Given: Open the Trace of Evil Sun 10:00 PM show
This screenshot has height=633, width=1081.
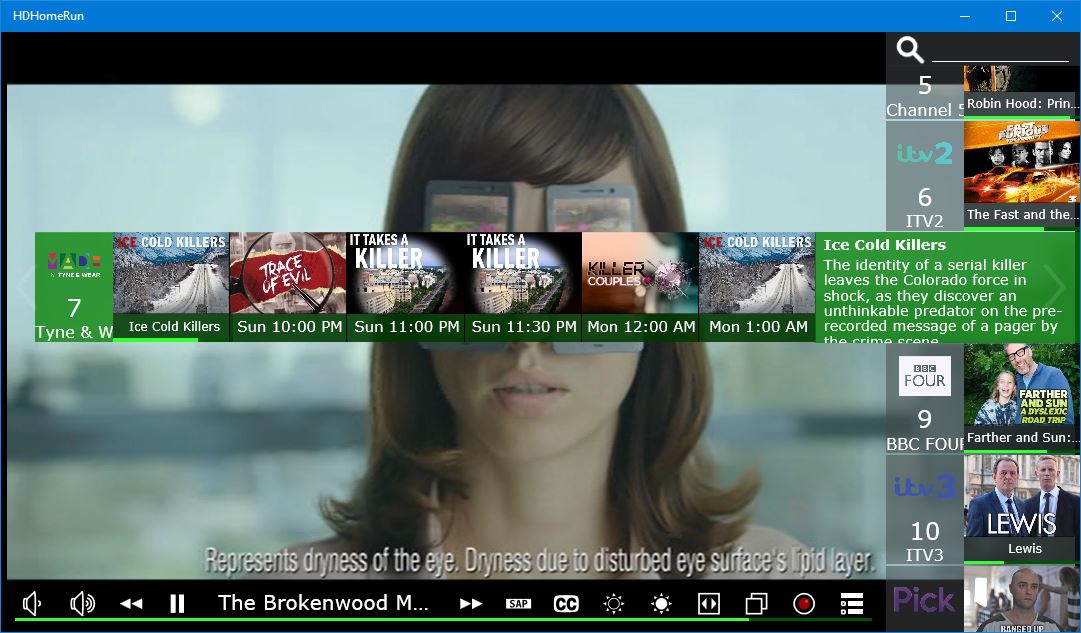Looking at the screenshot, I should [288, 287].
